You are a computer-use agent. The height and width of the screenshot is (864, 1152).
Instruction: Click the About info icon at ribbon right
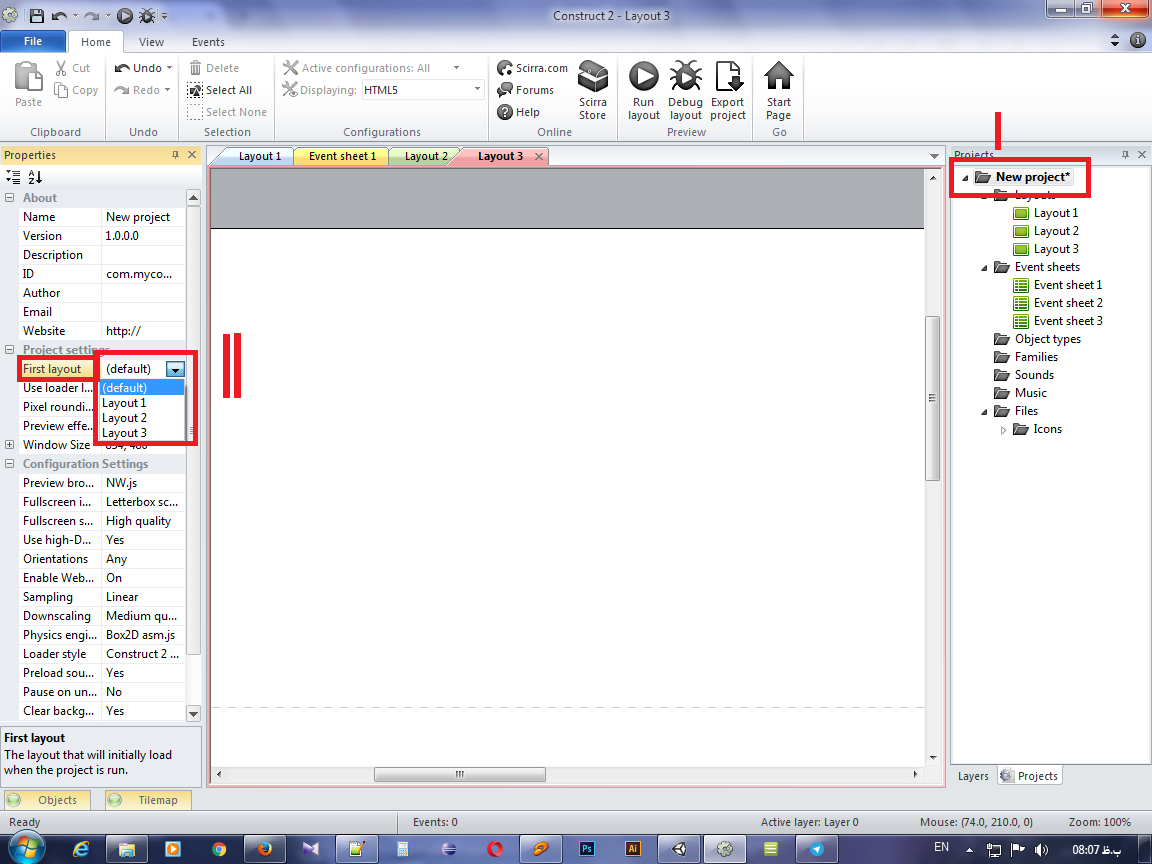[x=1137, y=40]
